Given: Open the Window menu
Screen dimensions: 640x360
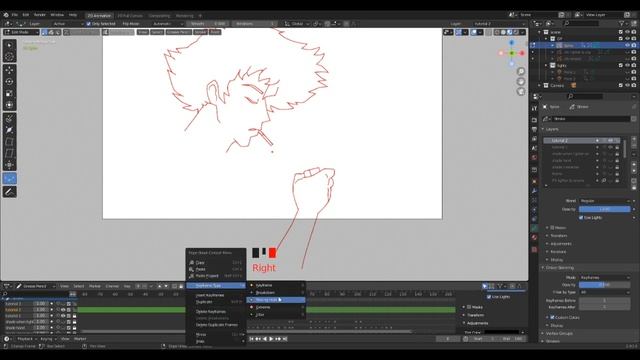Looking at the screenshot, I should coord(57,15).
